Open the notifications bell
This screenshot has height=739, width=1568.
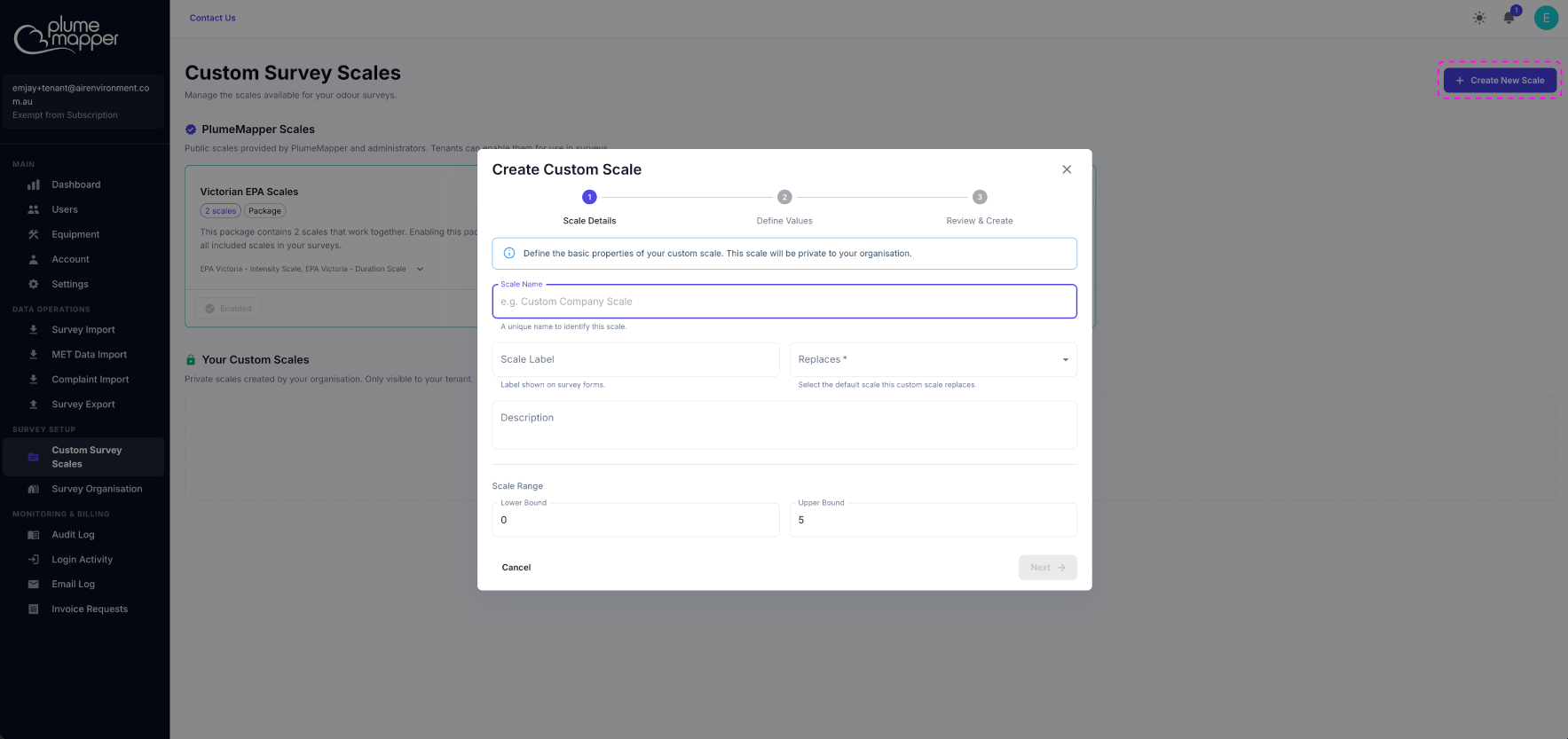click(1509, 18)
